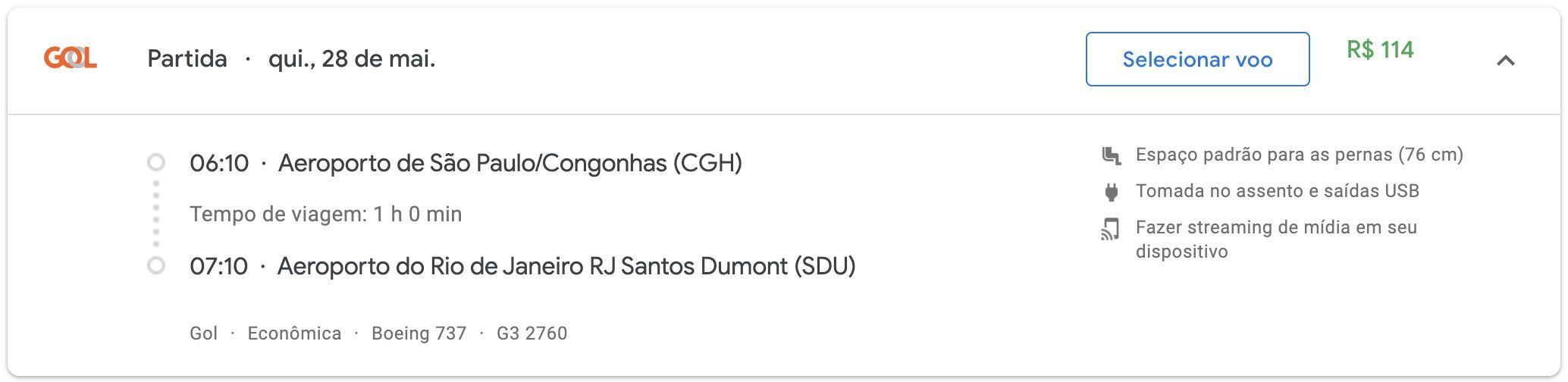Click the power outlet plug icon
1568x382 pixels.
tap(1111, 192)
